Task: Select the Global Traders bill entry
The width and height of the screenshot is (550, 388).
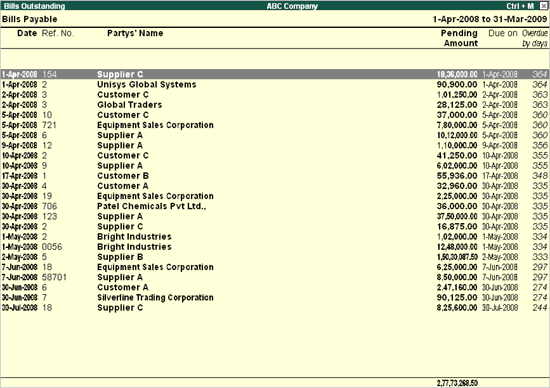Action: (x=275, y=105)
